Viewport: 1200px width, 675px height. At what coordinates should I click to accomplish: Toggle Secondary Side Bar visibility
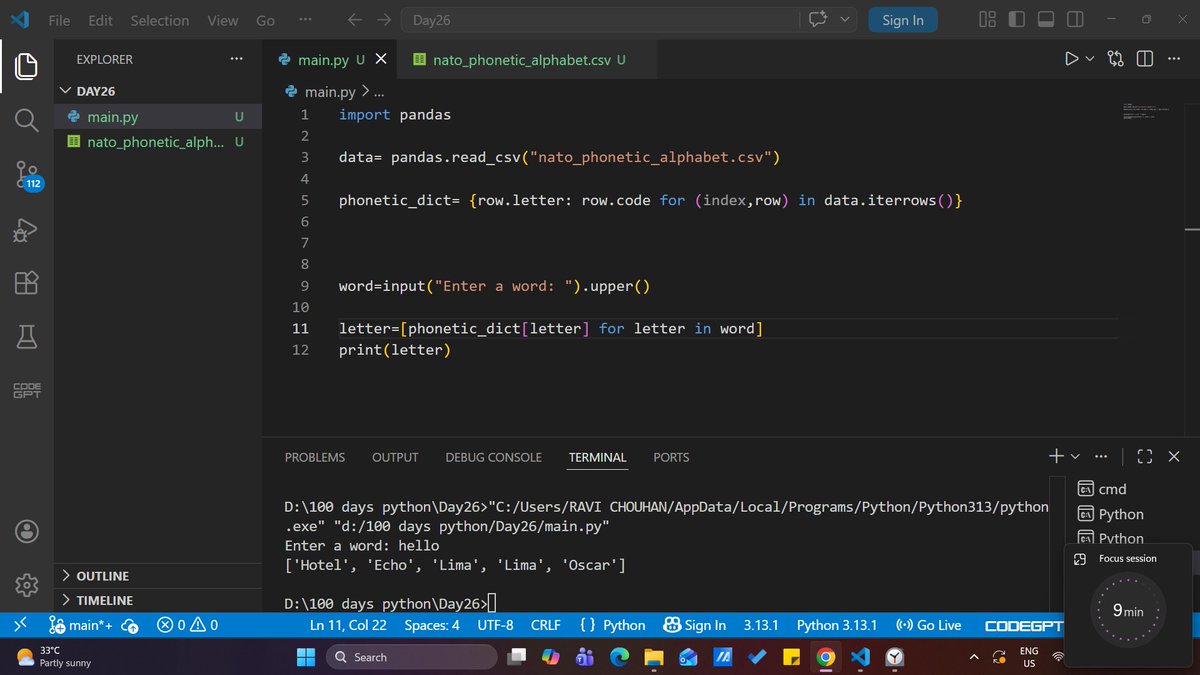(x=1075, y=20)
